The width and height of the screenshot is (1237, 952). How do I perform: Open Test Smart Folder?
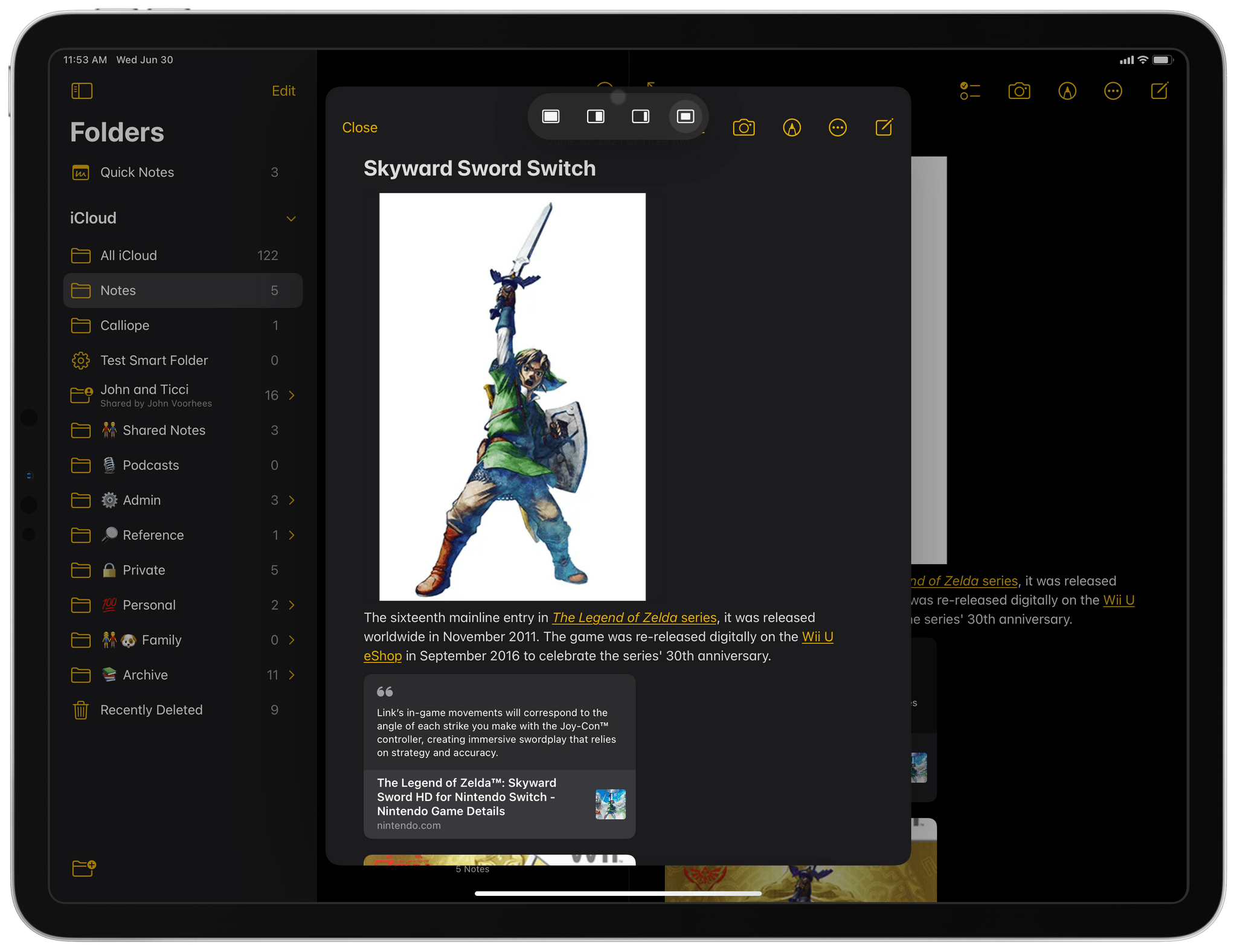(182, 361)
